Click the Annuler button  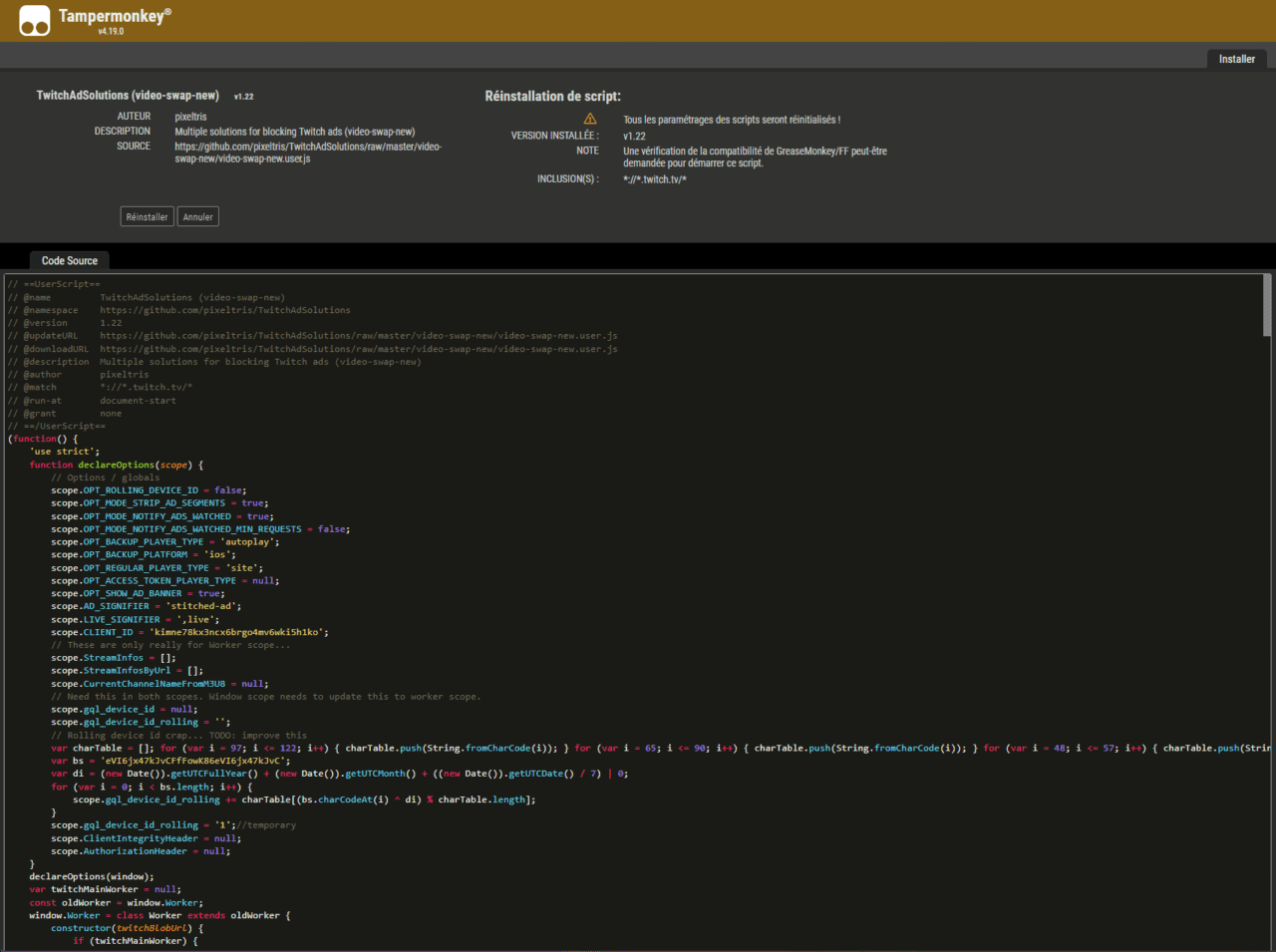coord(197,216)
